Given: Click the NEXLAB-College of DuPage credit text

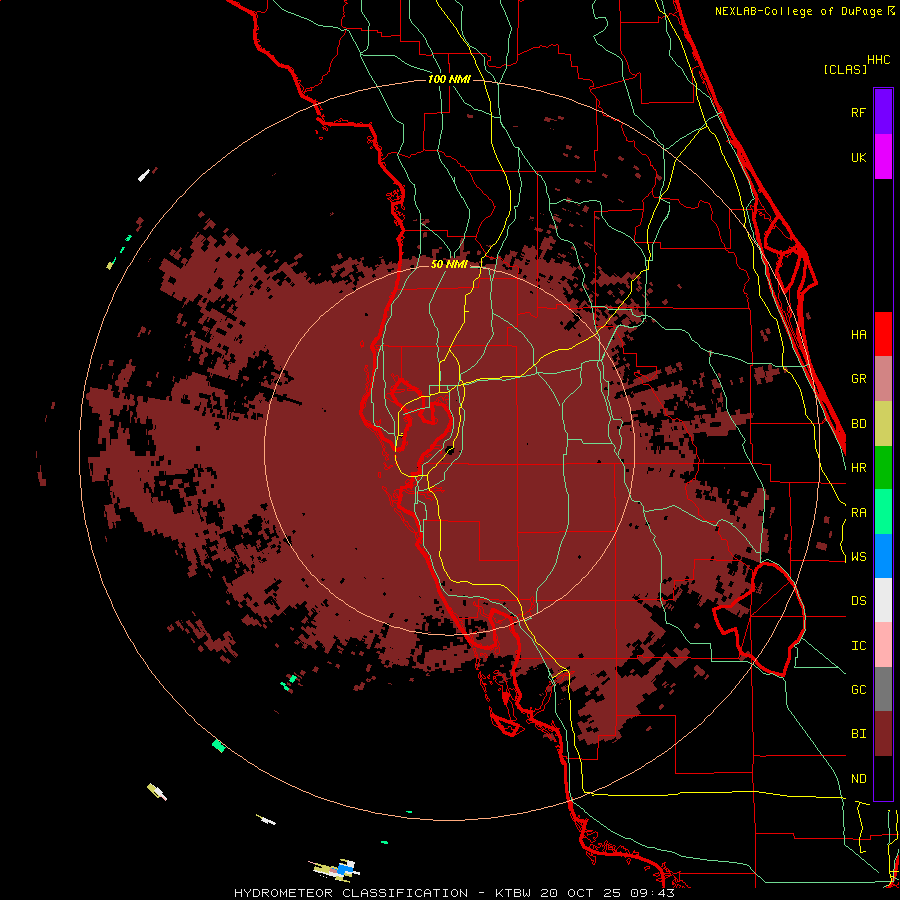Looking at the screenshot, I should pyautogui.click(x=800, y=11).
